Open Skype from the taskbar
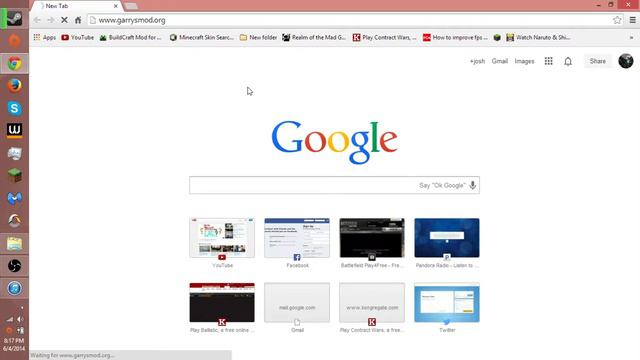Screen dimensions: 640x360 [14, 108]
